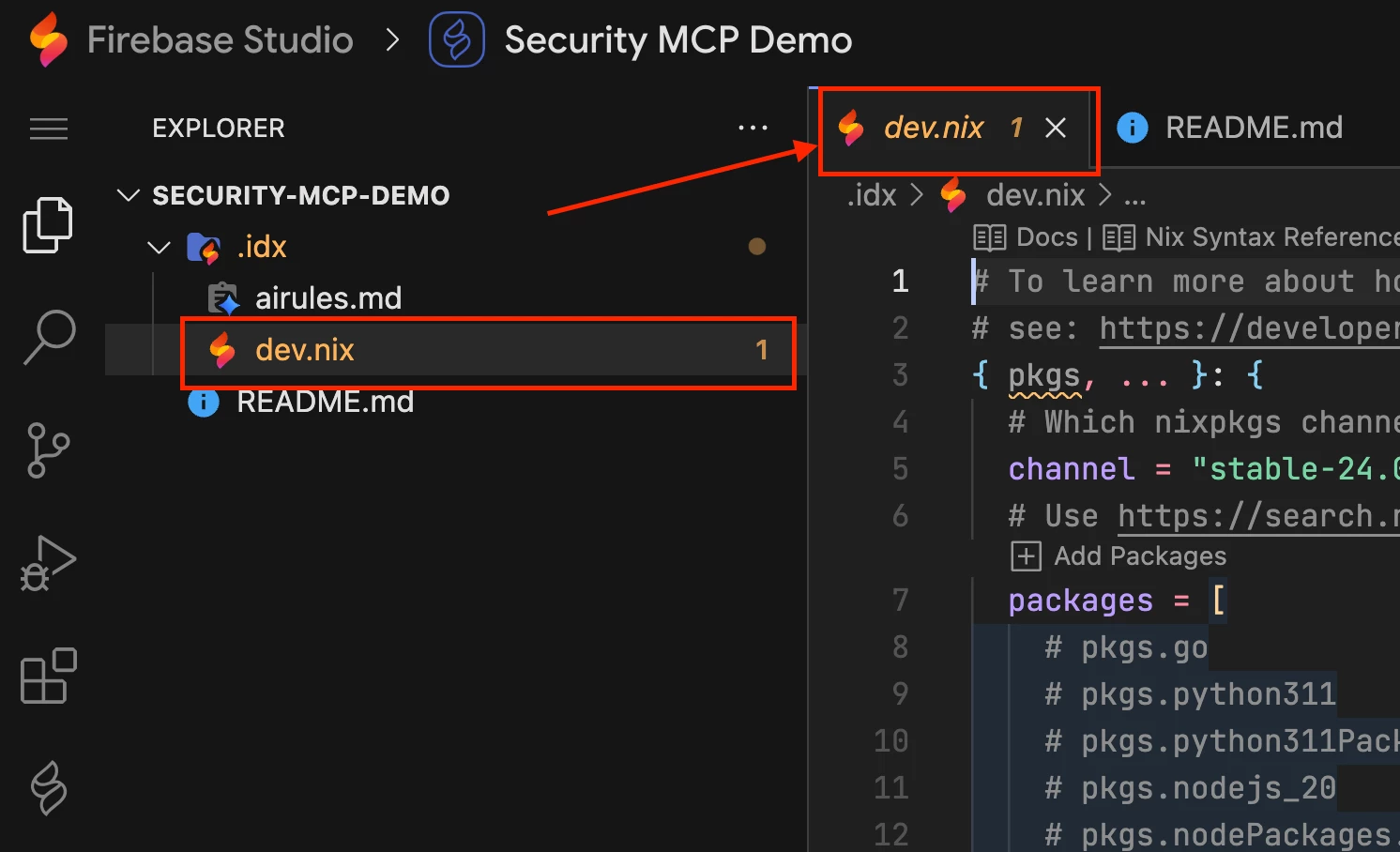
Task: Close the dev.nix editor tab
Action: pyautogui.click(x=1056, y=128)
